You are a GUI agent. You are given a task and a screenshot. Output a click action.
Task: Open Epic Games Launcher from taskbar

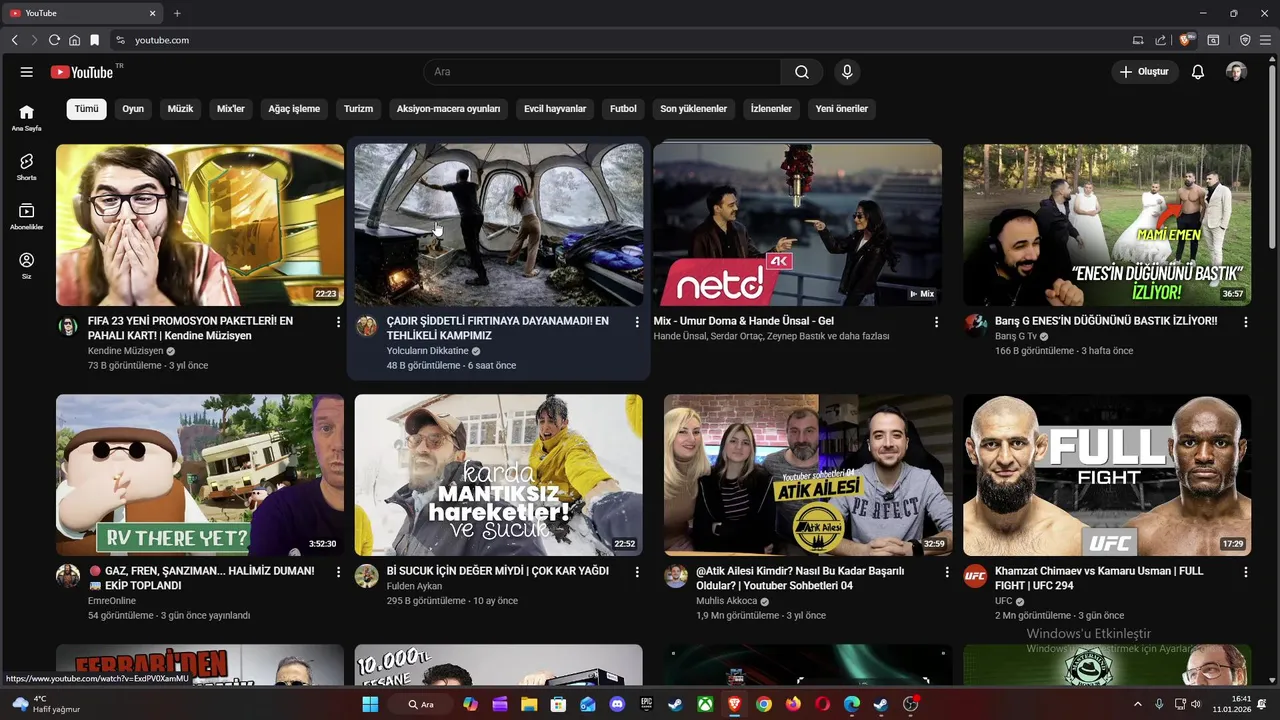pos(646,704)
